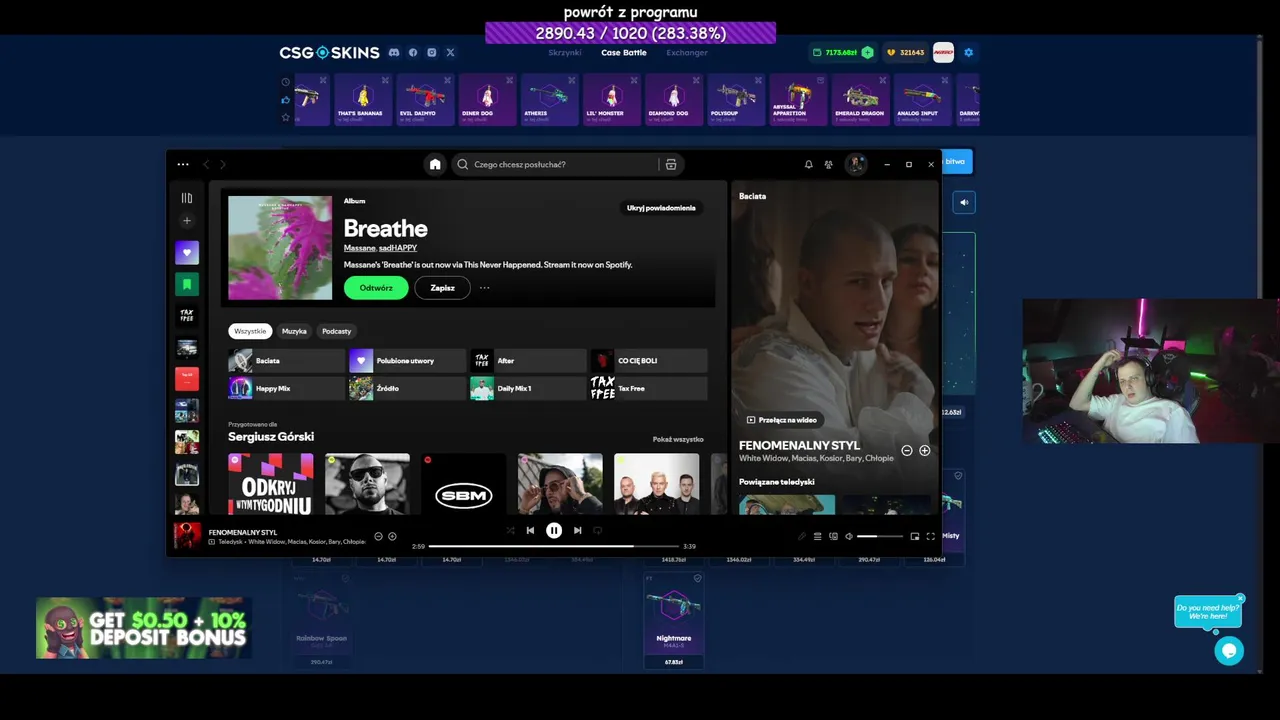
Task: Toggle shuffle in player bar
Action: 510,531
